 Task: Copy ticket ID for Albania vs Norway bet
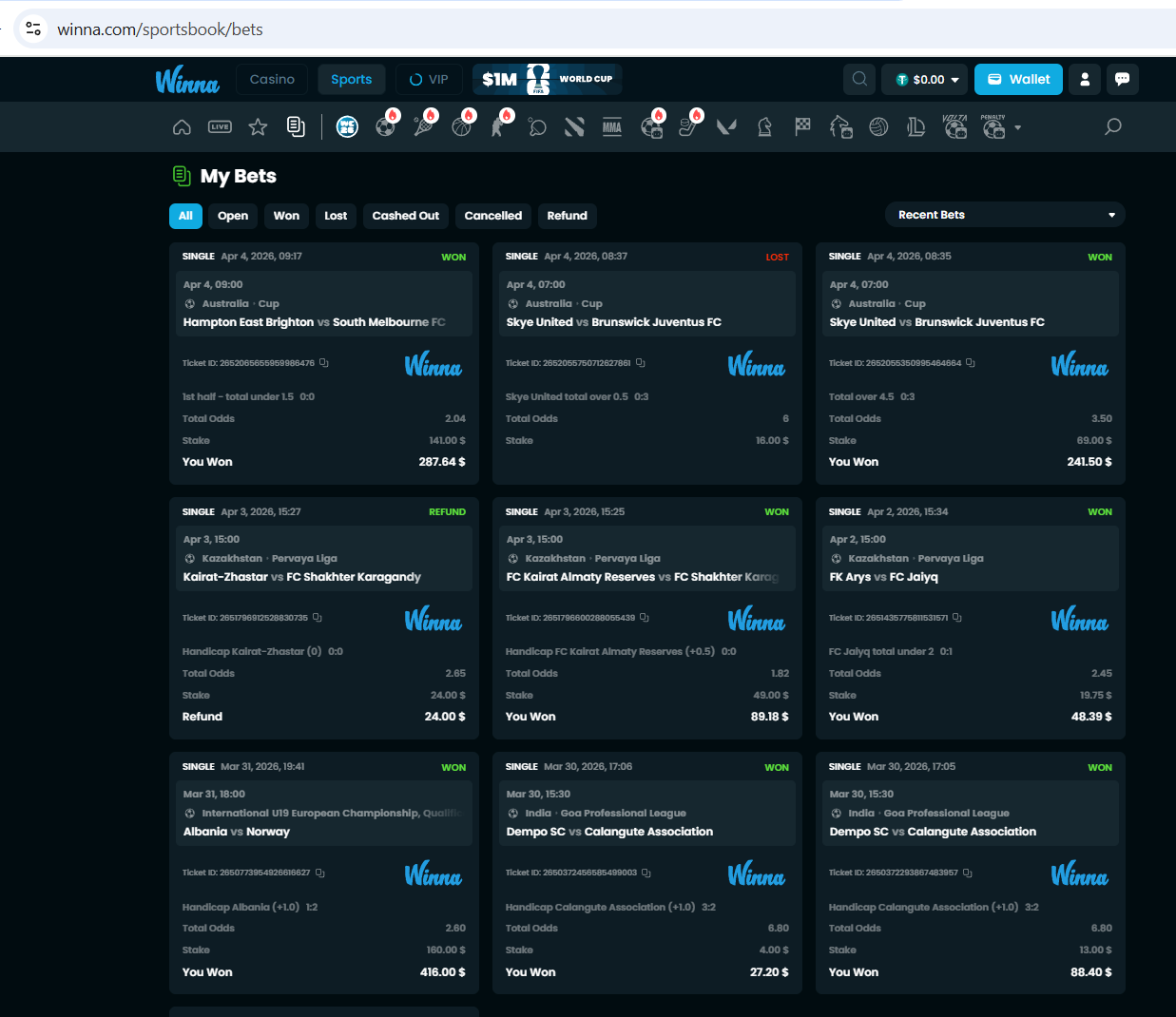pyautogui.click(x=320, y=873)
